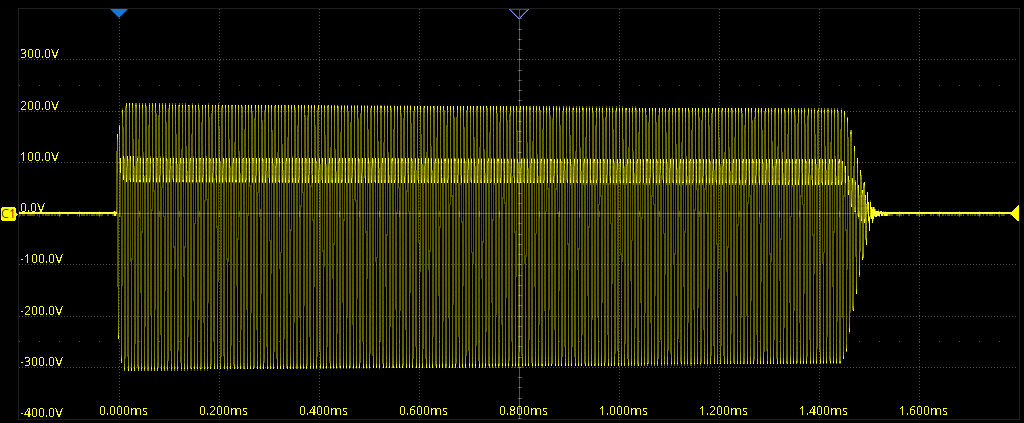Click the 0.400ms time axis label
The height and width of the screenshot is (423, 1024).
pyautogui.click(x=323, y=411)
